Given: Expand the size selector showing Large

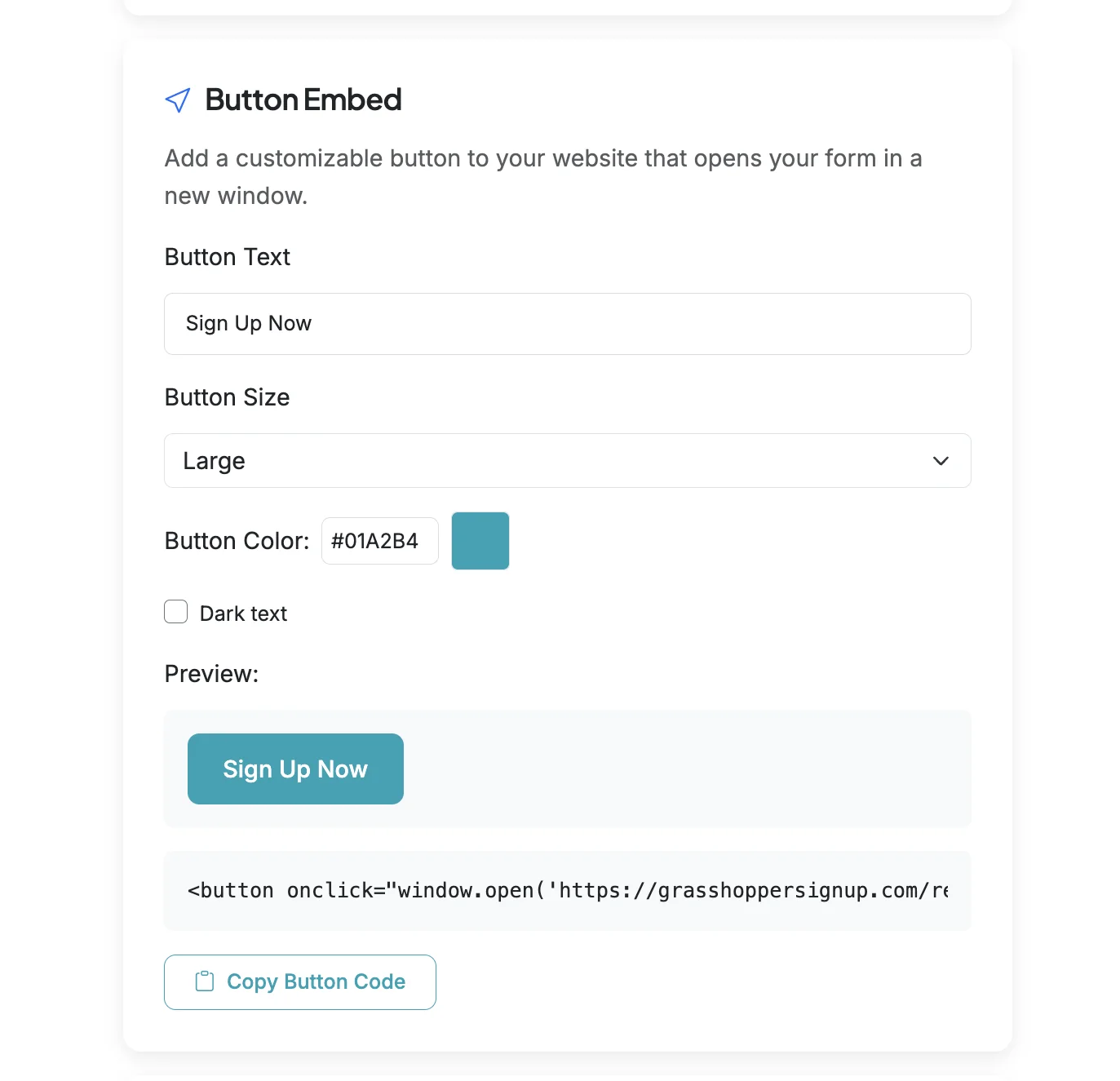Looking at the screenshot, I should (x=568, y=461).
